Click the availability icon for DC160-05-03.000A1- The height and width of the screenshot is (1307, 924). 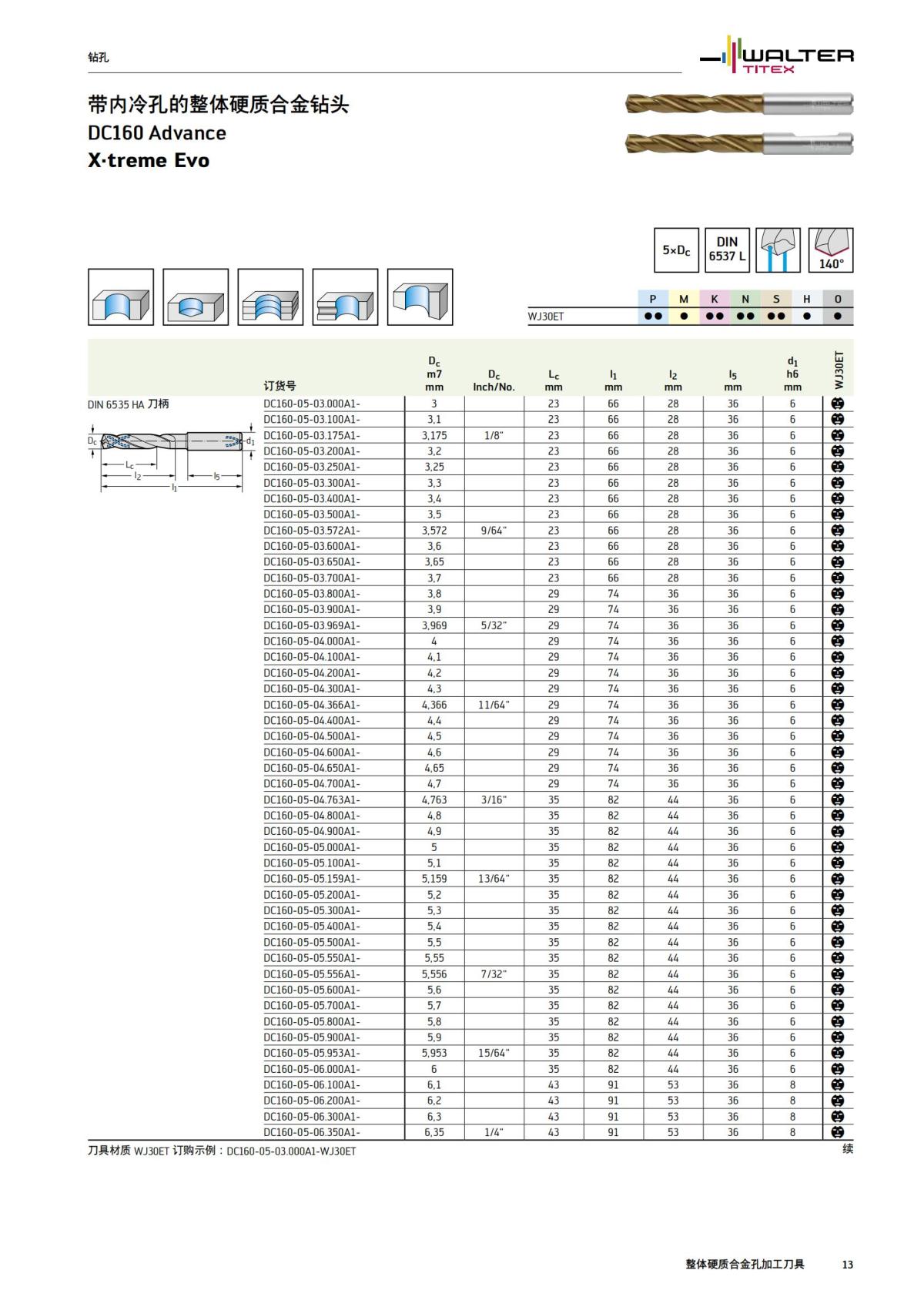pyautogui.click(x=838, y=404)
